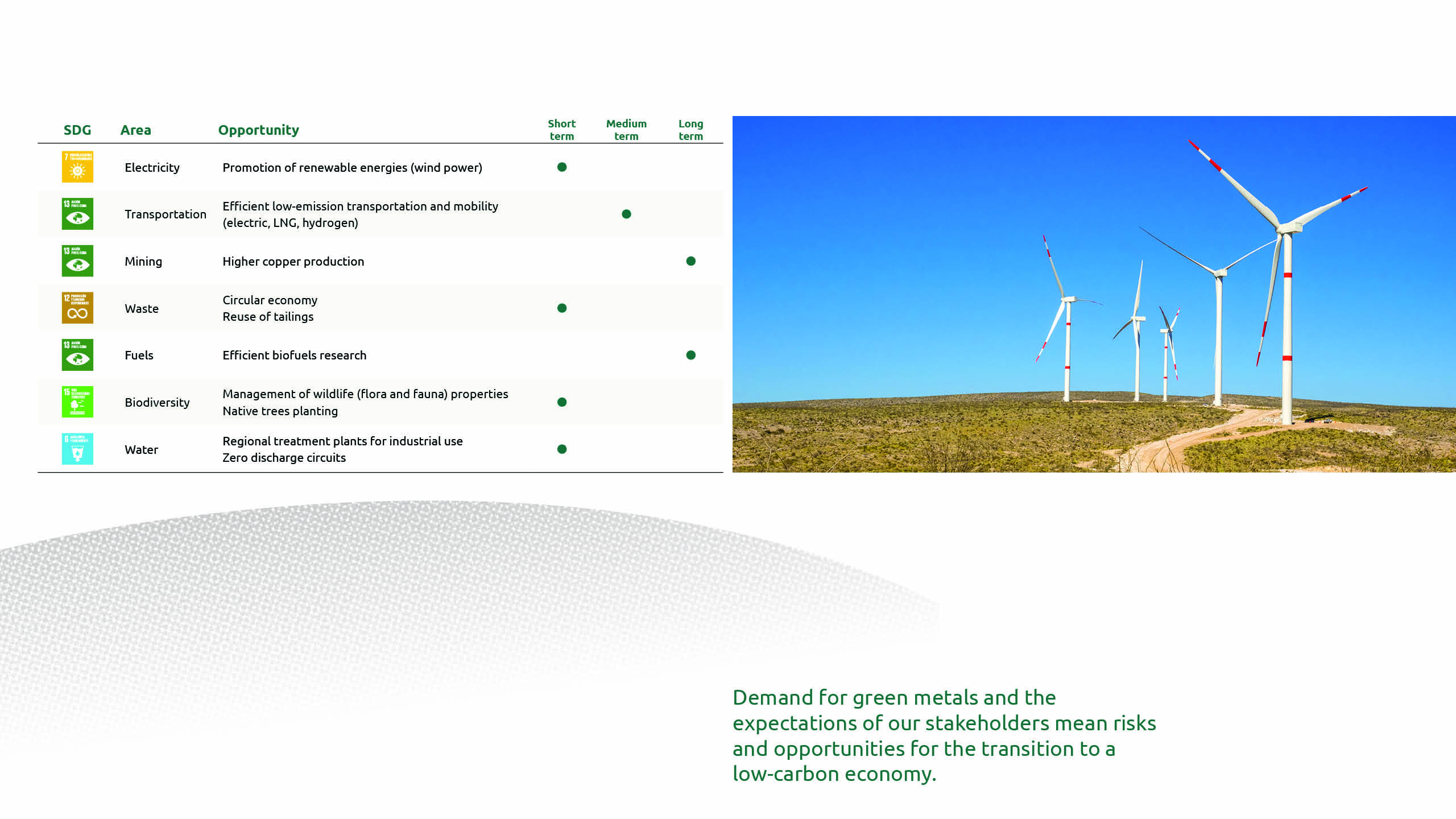The width and height of the screenshot is (1456, 819).
Task: Click the SDG 7 energy icon in Electricity row
Action: pos(77,167)
